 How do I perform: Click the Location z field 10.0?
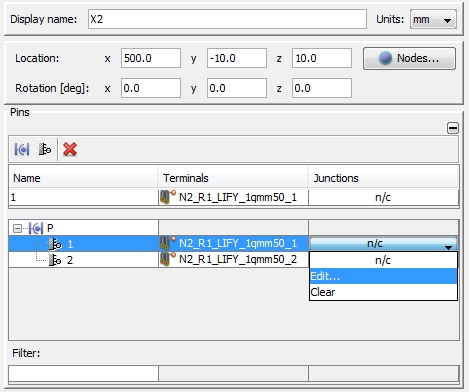(322, 58)
